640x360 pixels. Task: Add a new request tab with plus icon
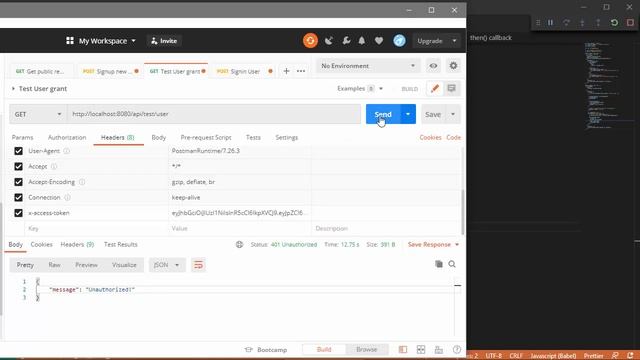286,71
